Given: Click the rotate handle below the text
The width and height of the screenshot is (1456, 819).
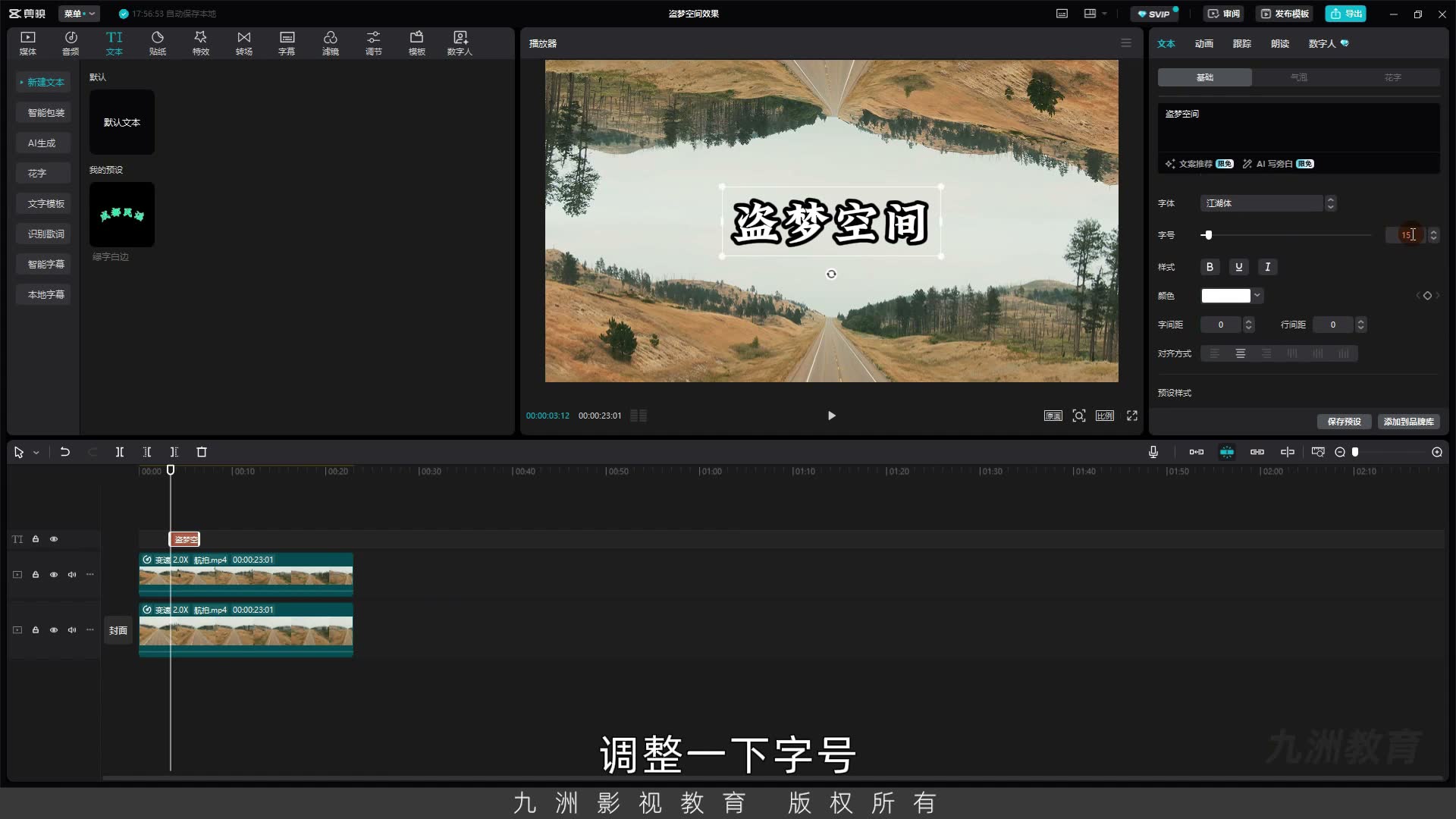Looking at the screenshot, I should [831, 274].
